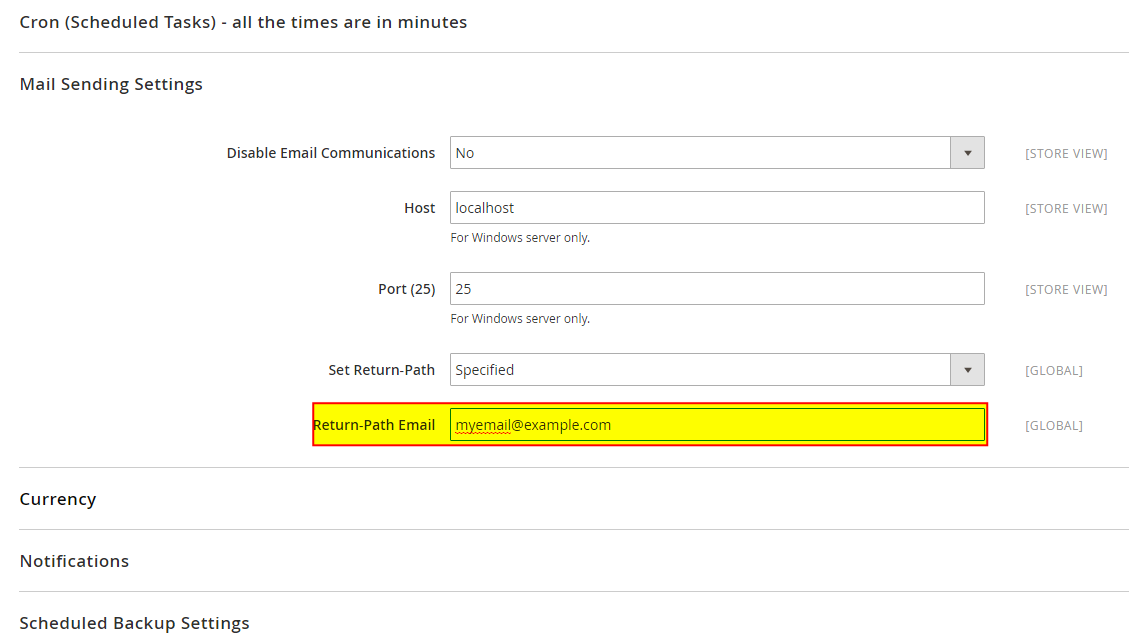Click the Set Return-Path dropdown arrow

coord(967,370)
